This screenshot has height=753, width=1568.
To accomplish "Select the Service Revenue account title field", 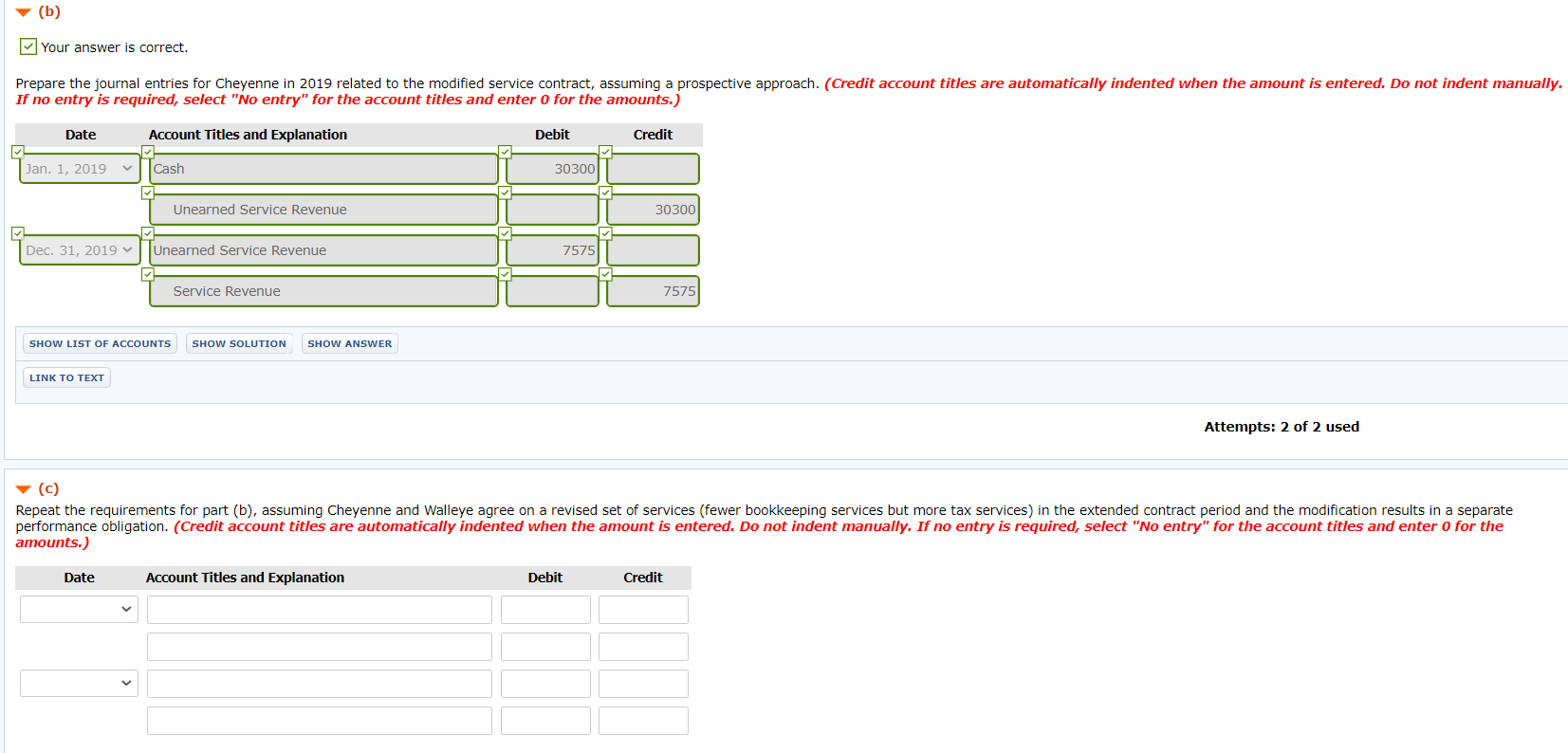I will click(x=323, y=291).
